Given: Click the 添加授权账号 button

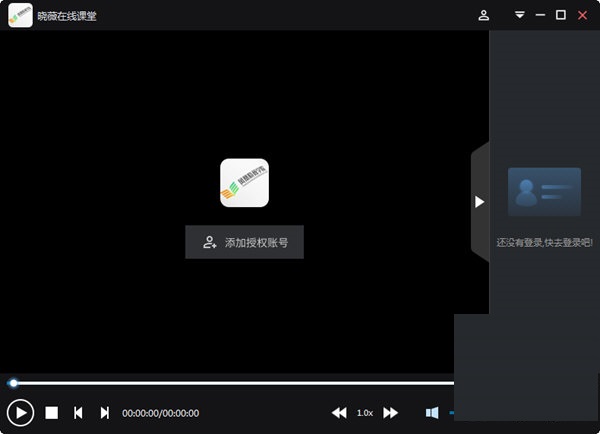Looking at the screenshot, I should point(244,242).
